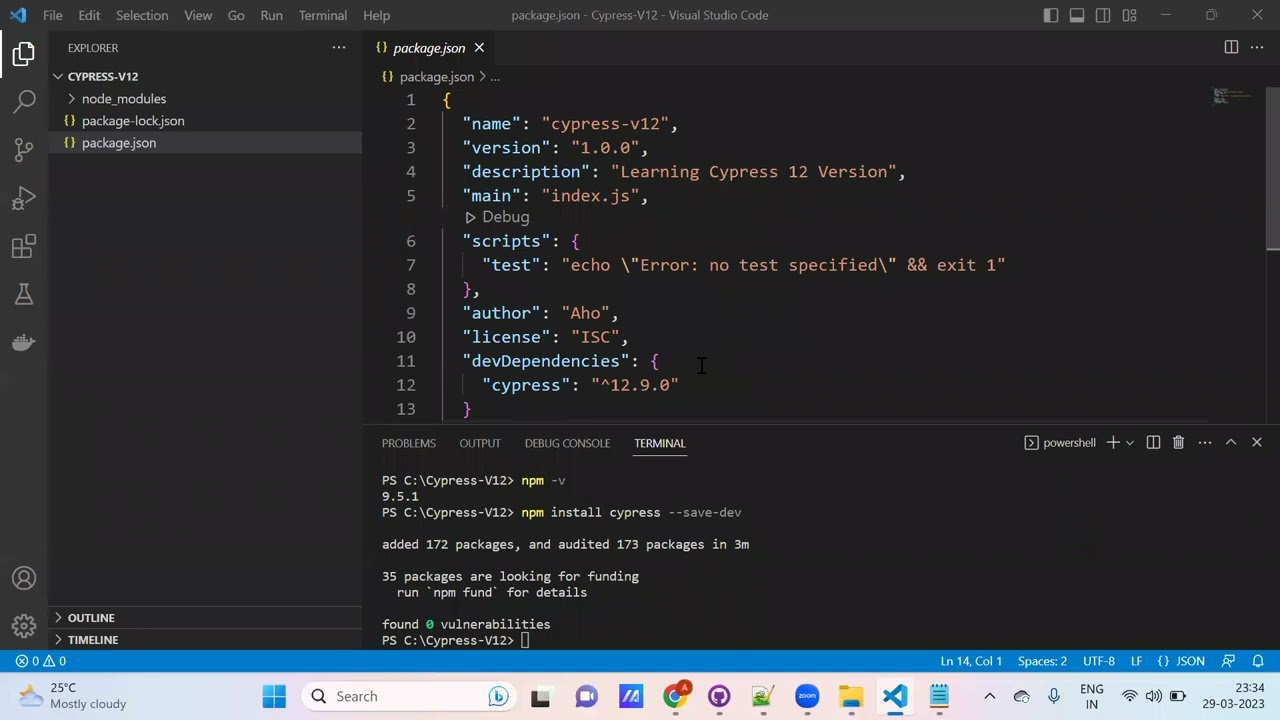This screenshot has height=720, width=1280.
Task: Select language mode JSON in status bar
Action: tap(1181, 661)
